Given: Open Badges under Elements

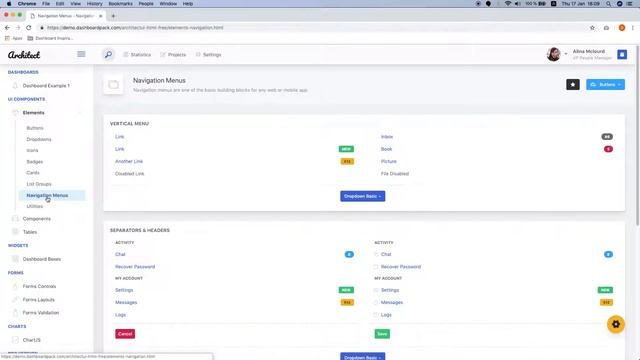Looking at the screenshot, I should (x=35, y=162).
